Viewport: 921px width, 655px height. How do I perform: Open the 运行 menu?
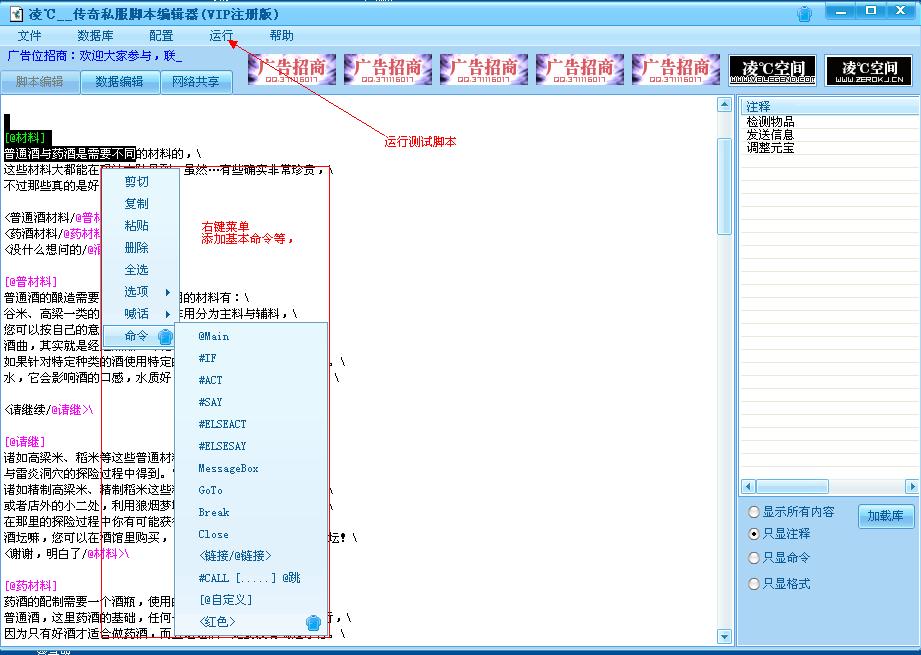click(x=221, y=36)
